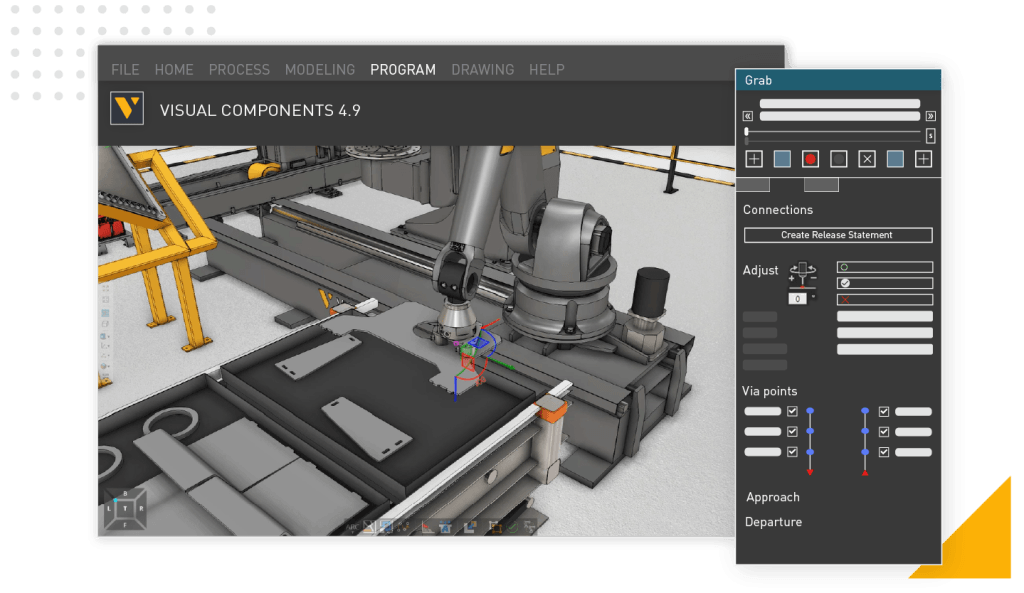Click the double left chevron in Grab panel
This screenshot has height=593, width=1024.
click(x=748, y=116)
